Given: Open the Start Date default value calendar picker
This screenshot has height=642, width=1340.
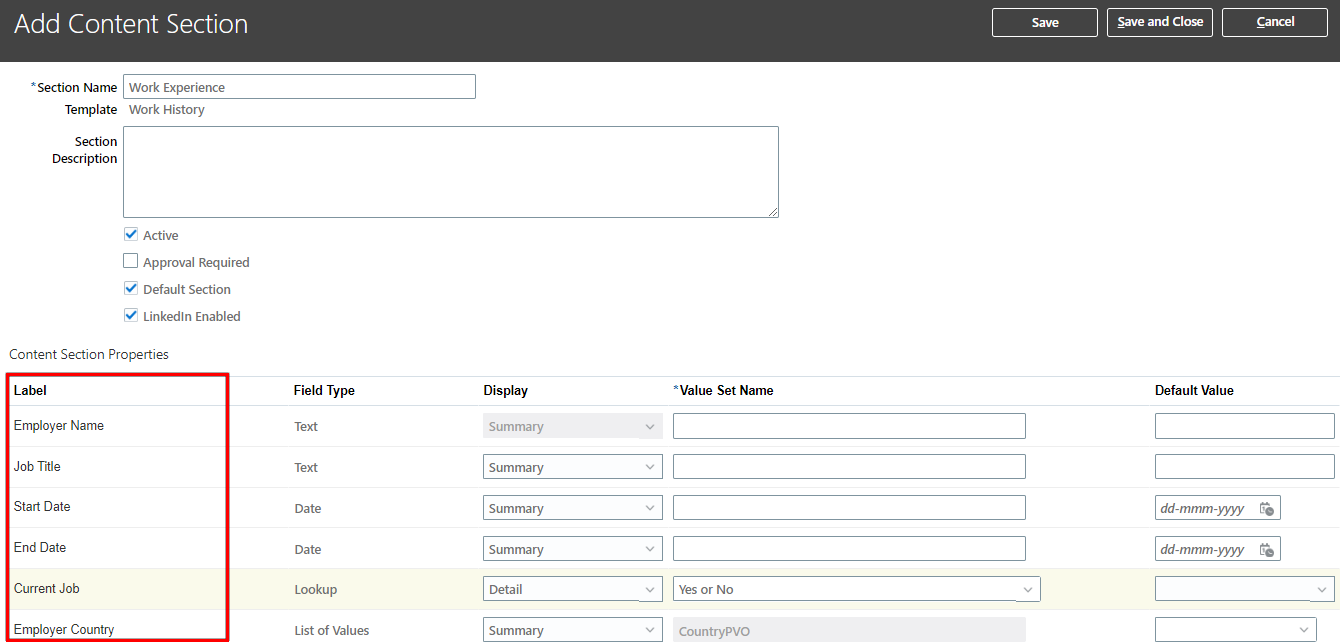Looking at the screenshot, I should [x=1268, y=507].
